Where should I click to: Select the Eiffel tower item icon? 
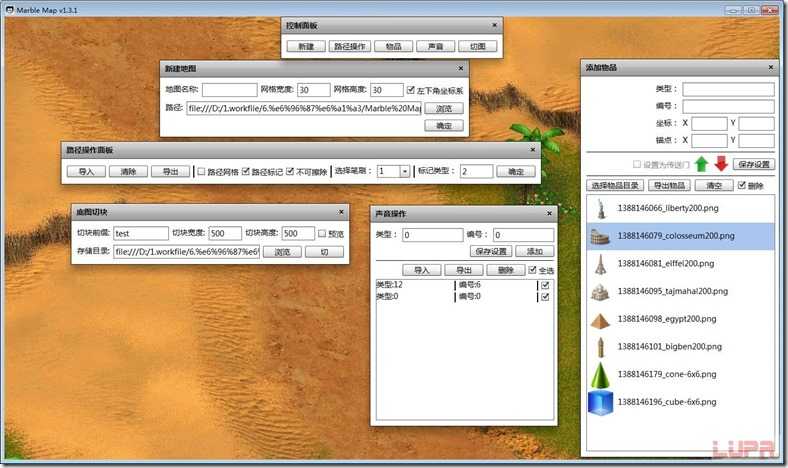[601, 264]
